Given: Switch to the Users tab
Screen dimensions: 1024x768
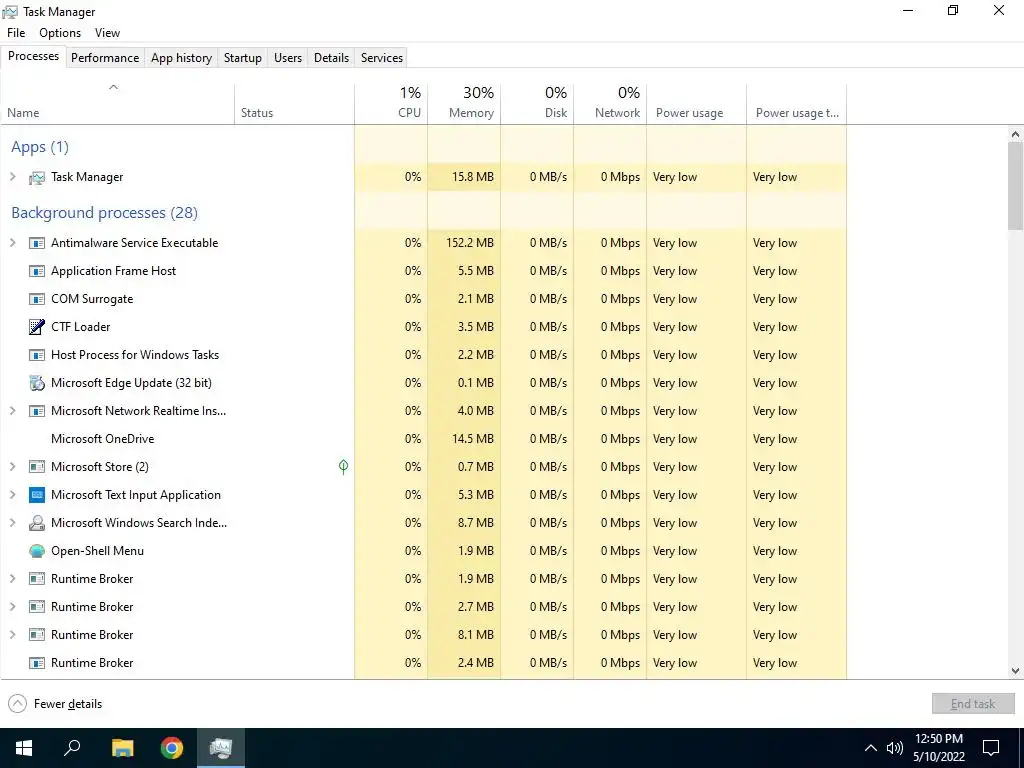Looking at the screenshot, I should 288,57.
